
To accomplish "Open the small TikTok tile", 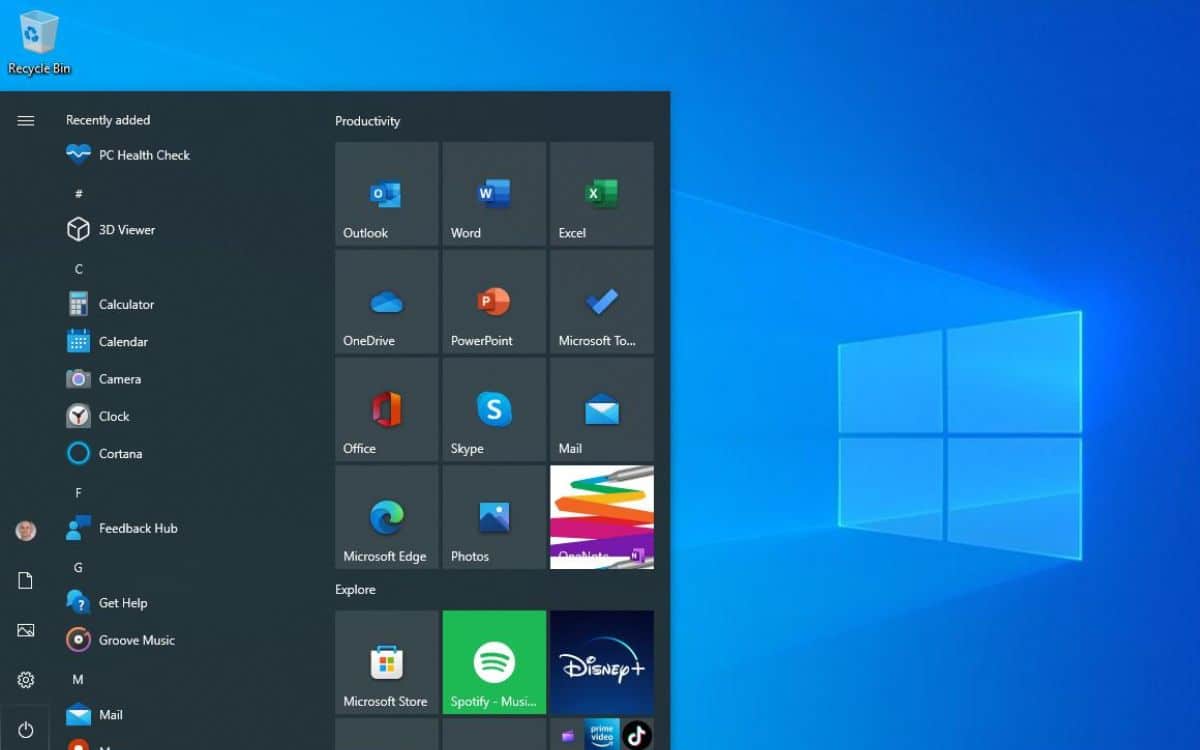I will [x=637, y=734].
